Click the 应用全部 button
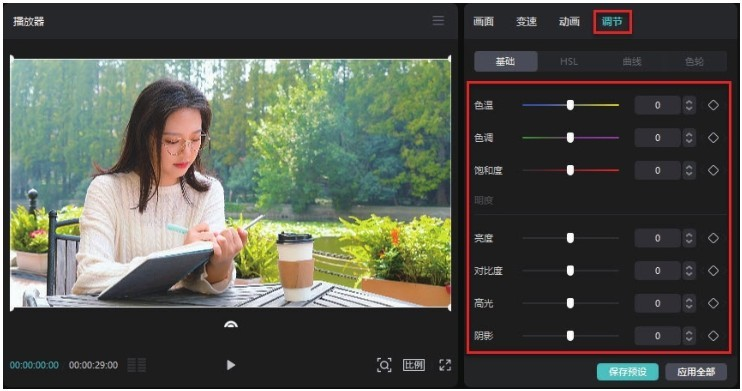The image size is (742, 391). pyautogui.click(x=696, y=372)
